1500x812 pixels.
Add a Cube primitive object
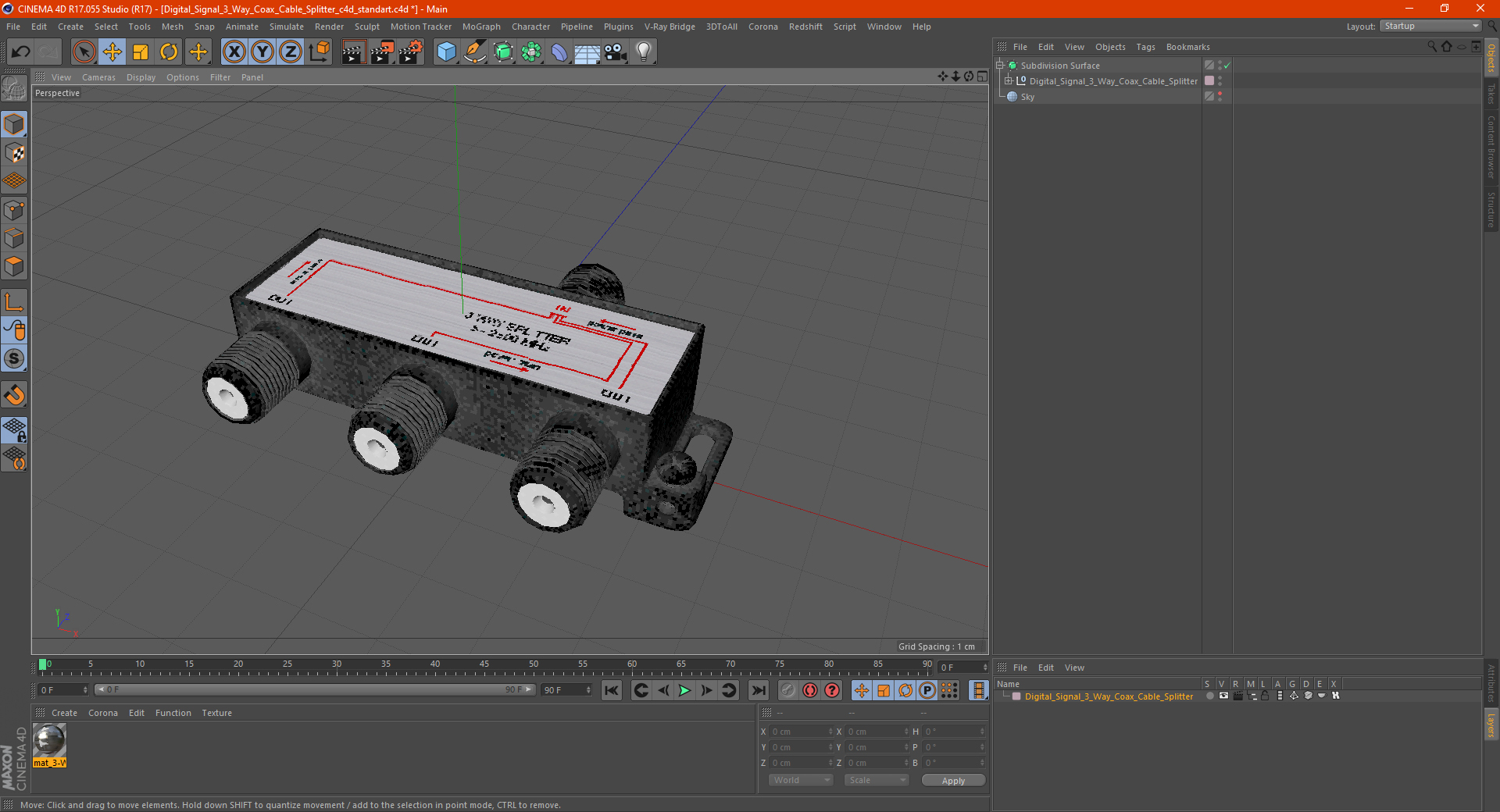click(446, 52)
